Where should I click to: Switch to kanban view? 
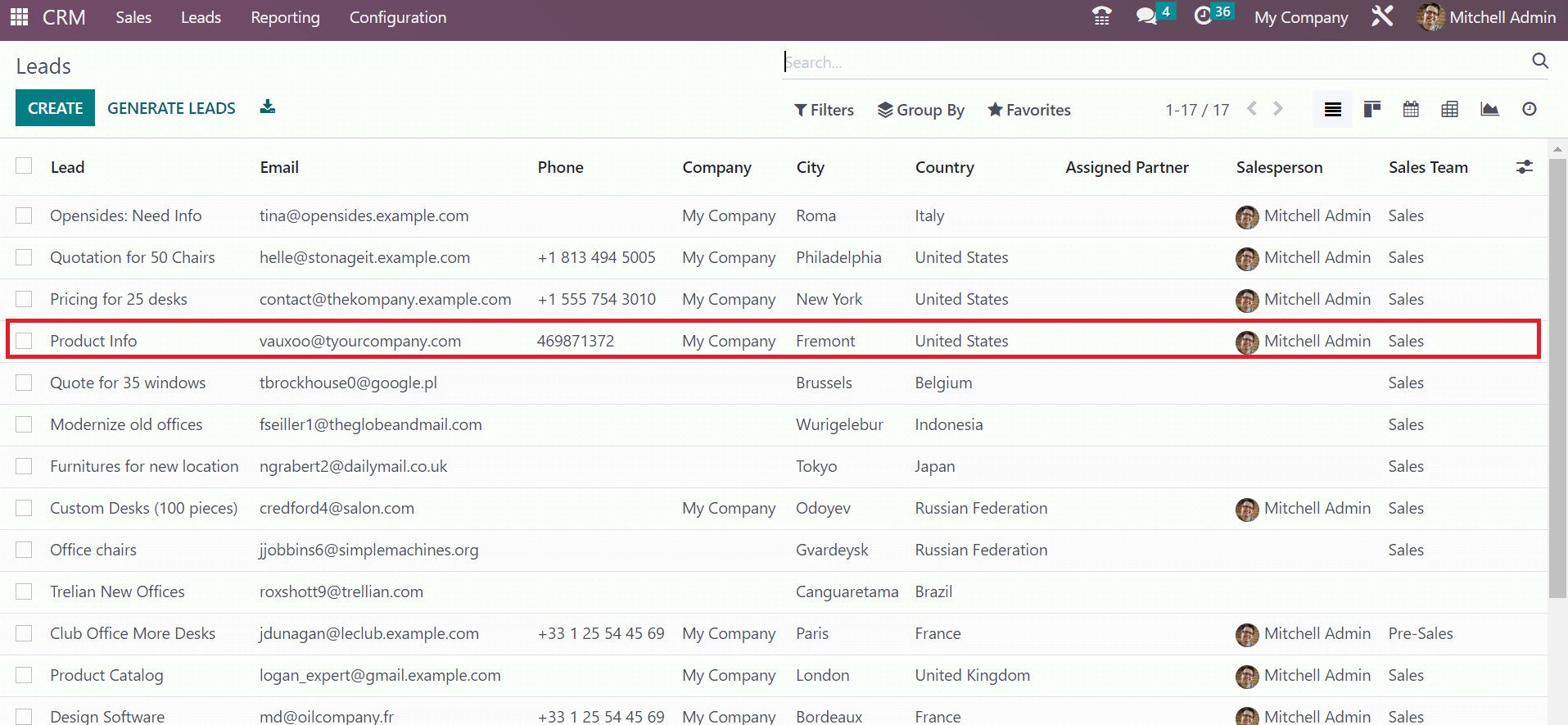[x=1372, y=109]
